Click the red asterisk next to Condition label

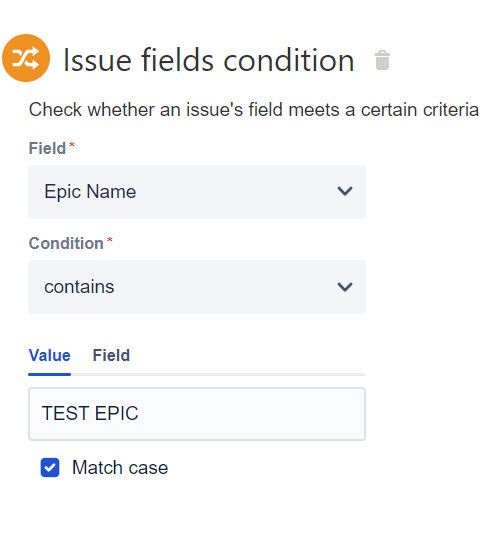tap(109, 239)
